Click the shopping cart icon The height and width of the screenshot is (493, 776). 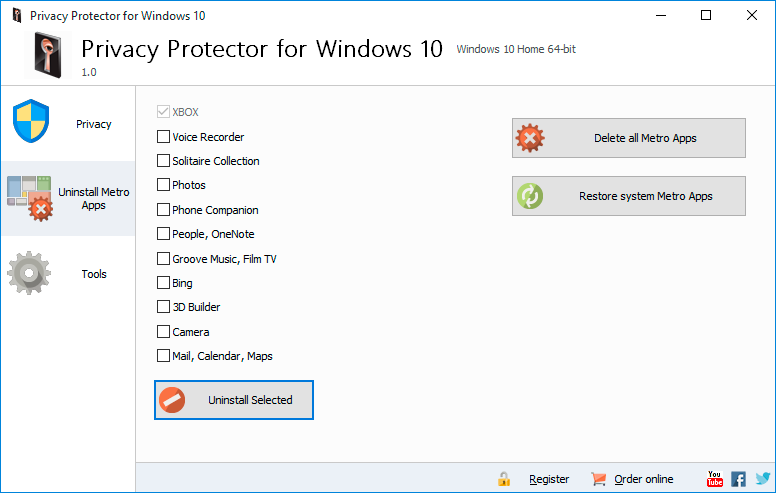(598, 479)
